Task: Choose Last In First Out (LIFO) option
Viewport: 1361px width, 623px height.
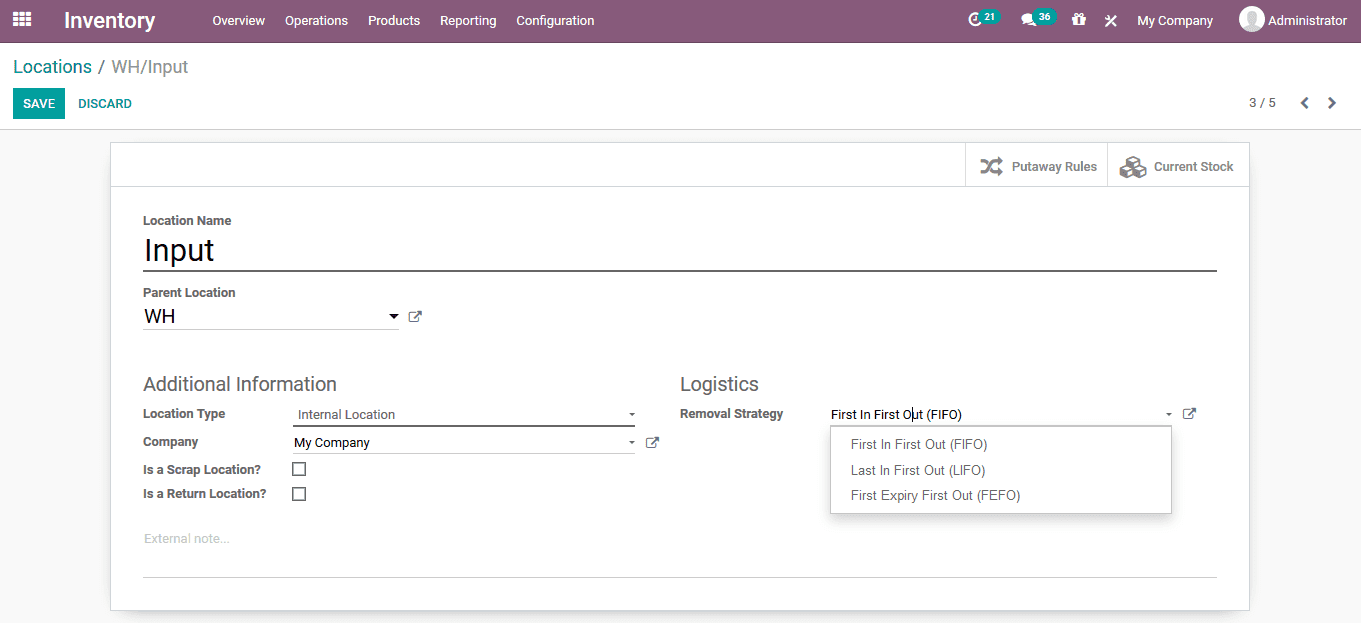Action: click(x=1001, y=470)
